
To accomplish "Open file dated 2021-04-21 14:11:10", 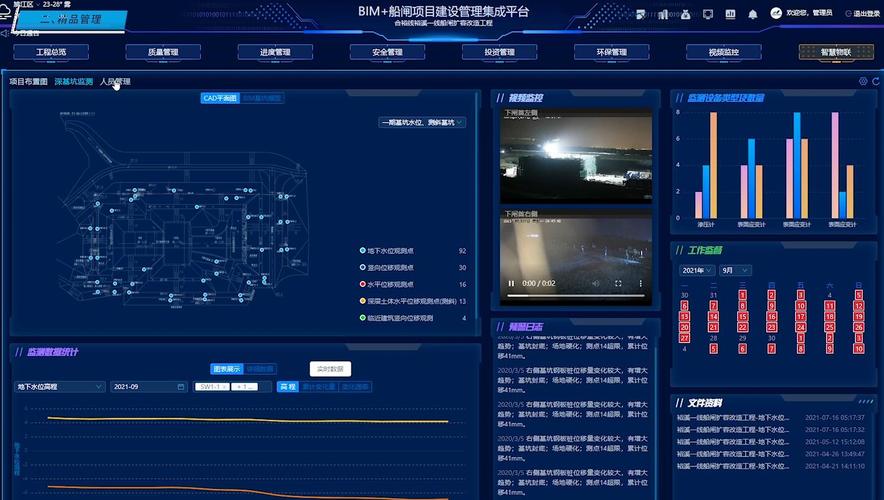I will [x=771, y=466].
